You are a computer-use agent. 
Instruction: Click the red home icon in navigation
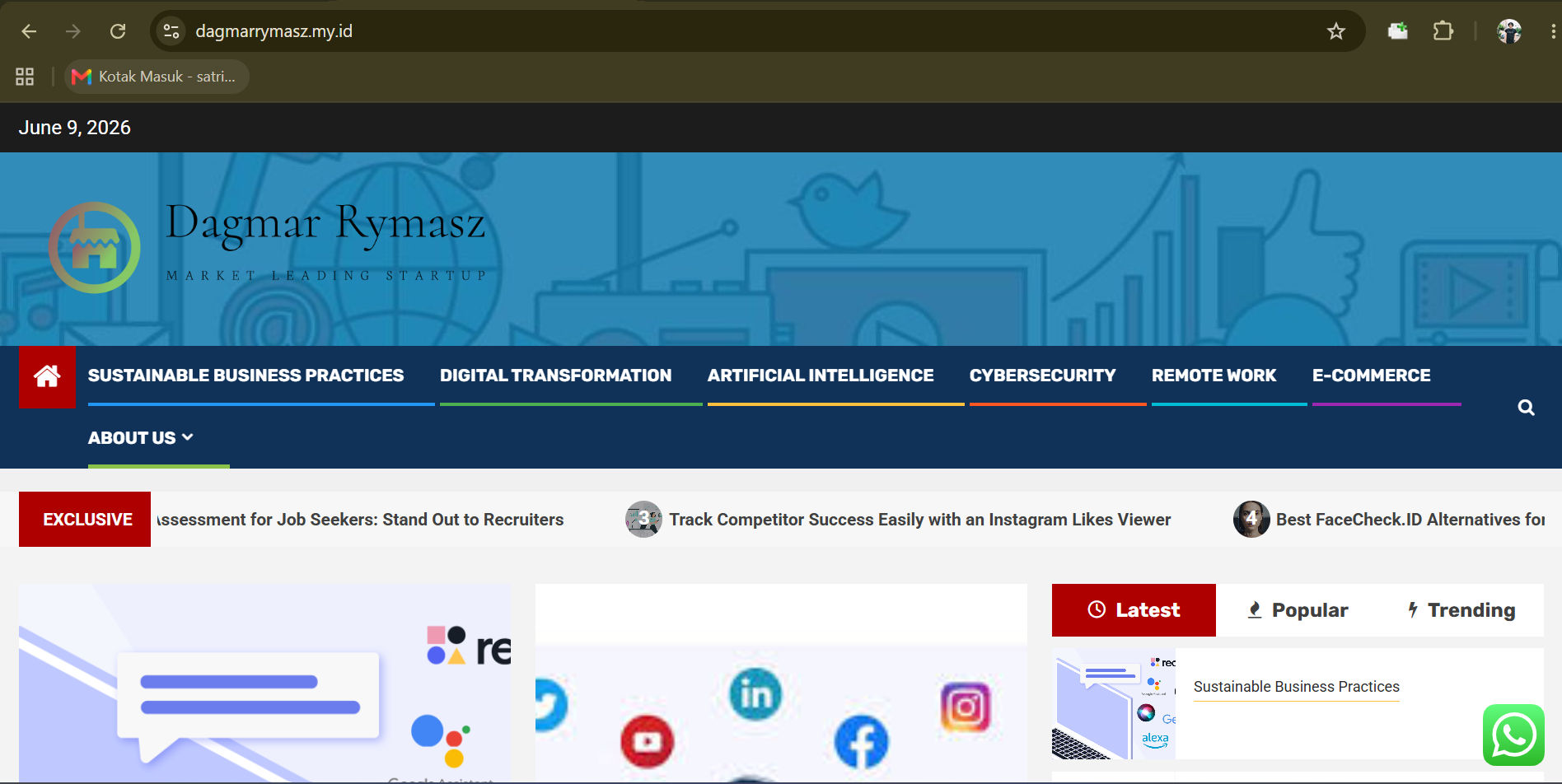tap(47, 376)
